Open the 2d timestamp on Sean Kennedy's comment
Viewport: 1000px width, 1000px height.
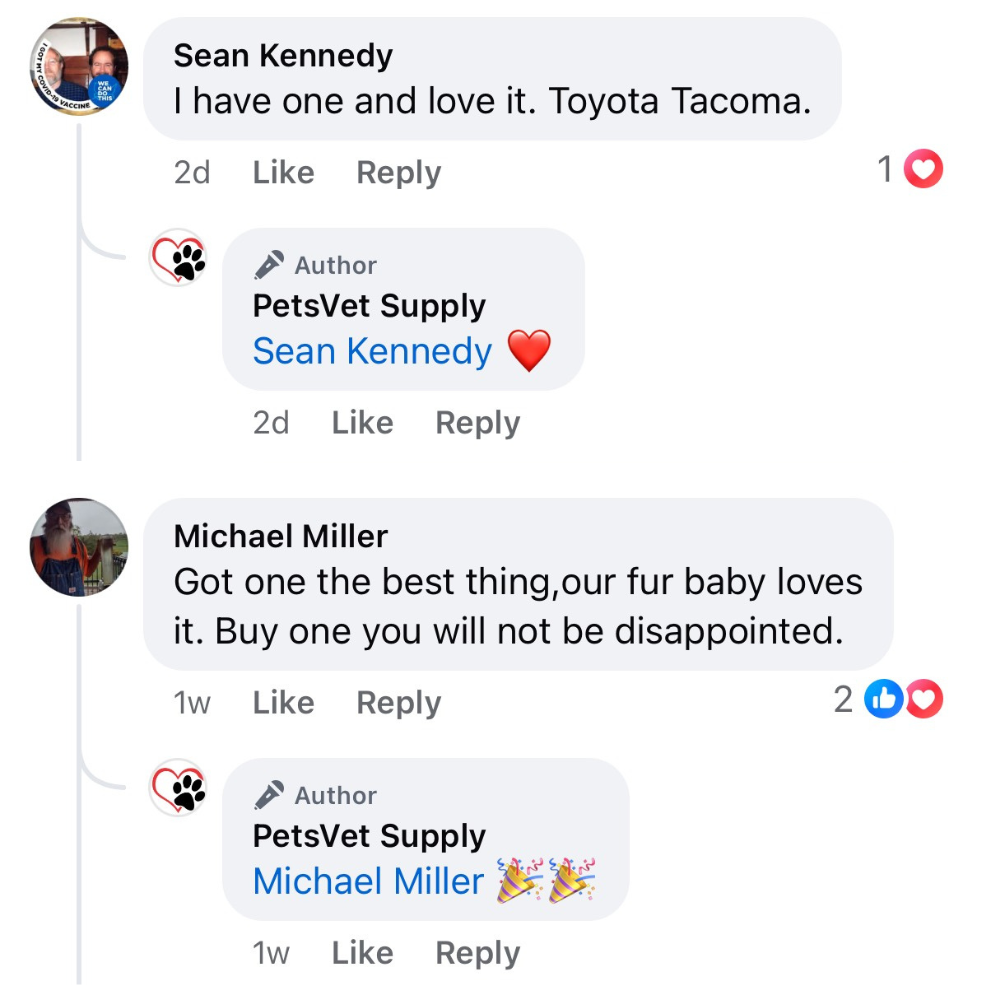tap(192, 173)
